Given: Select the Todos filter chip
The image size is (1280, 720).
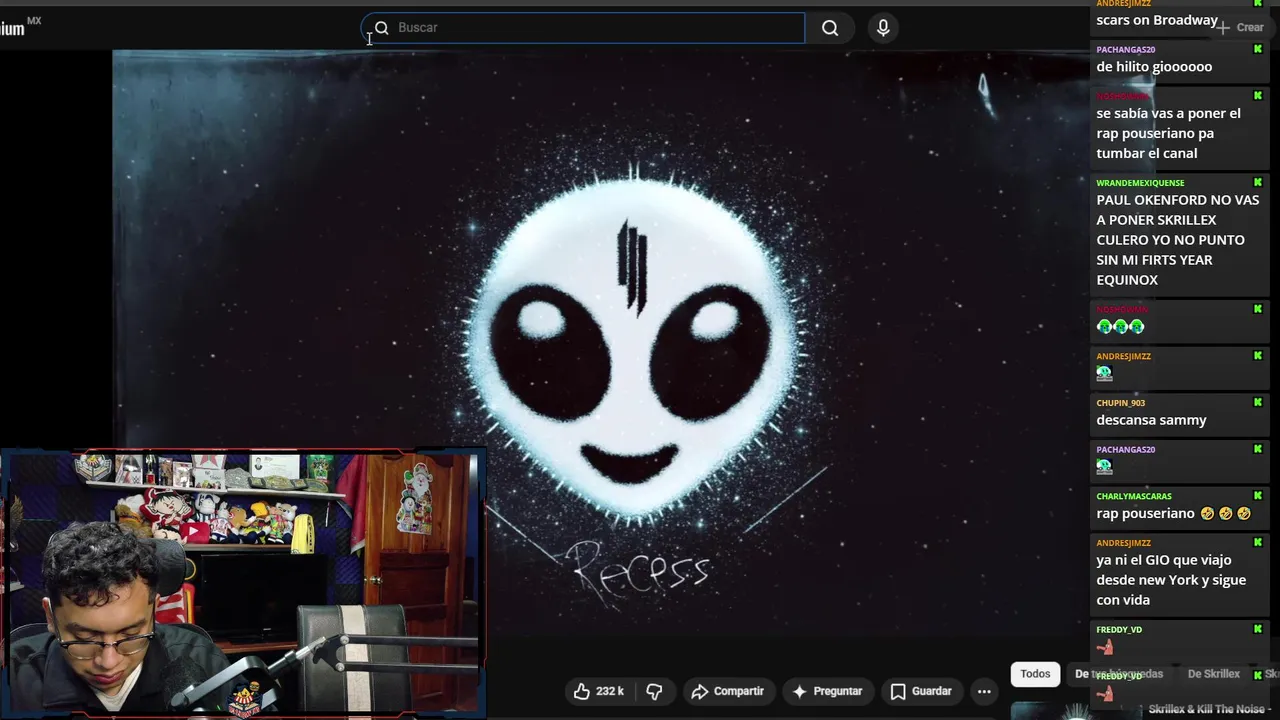Looking at the screenshot, I should pos(1035,674).
